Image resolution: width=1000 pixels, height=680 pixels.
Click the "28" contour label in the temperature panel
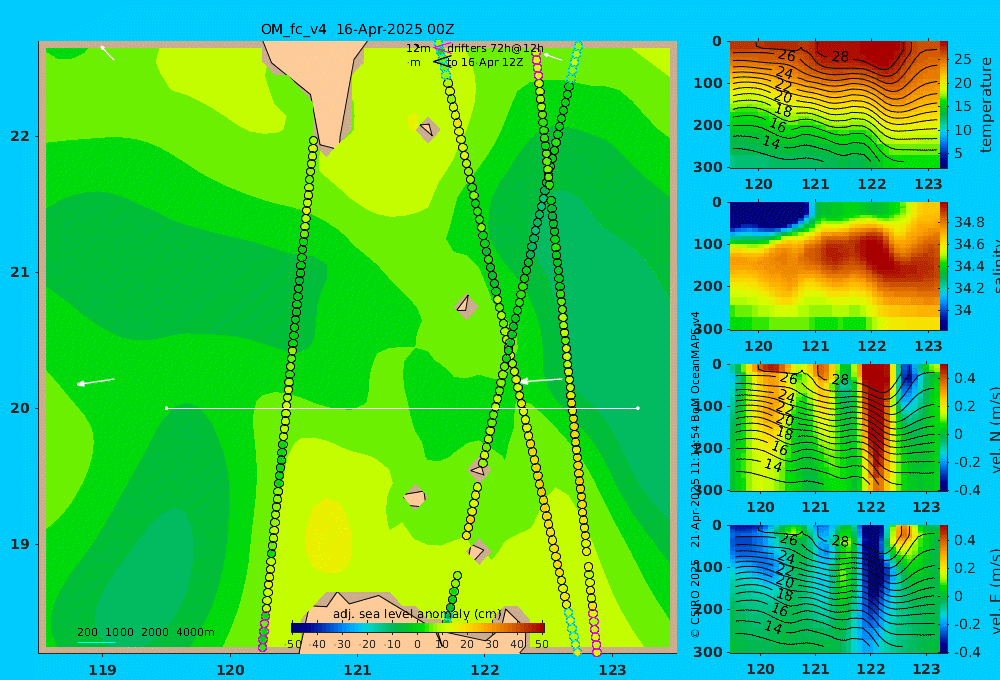pos(840,57)
